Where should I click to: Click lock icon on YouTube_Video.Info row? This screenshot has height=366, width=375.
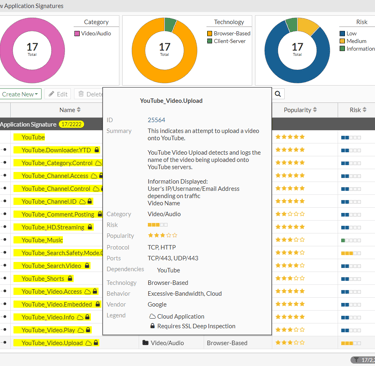87,317
